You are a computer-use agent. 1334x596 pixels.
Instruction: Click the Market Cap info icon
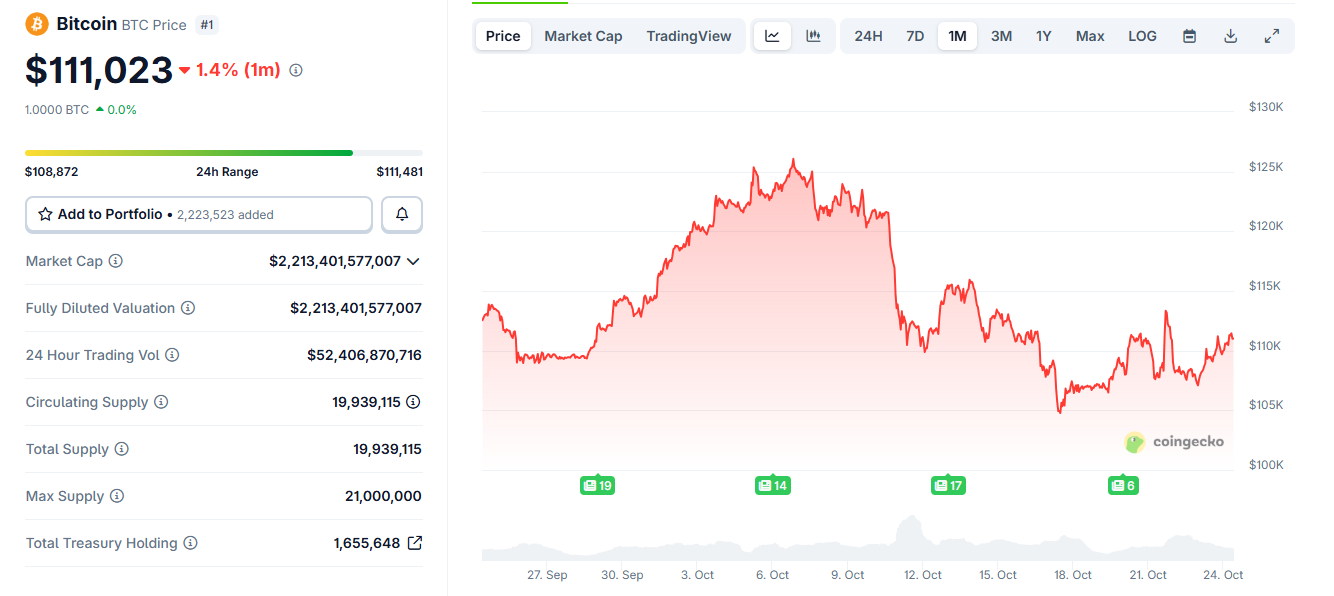tap(116, 261)
